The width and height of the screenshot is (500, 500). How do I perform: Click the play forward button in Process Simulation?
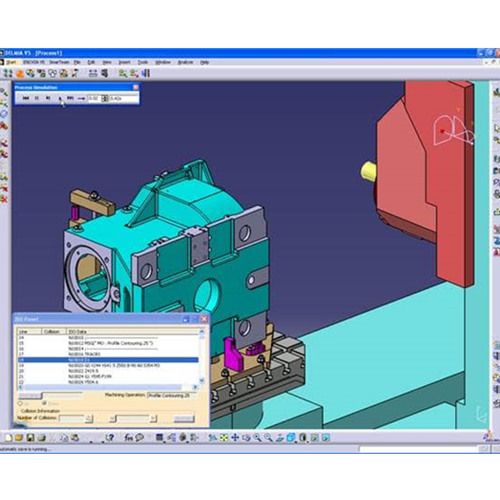pos(60,98)
